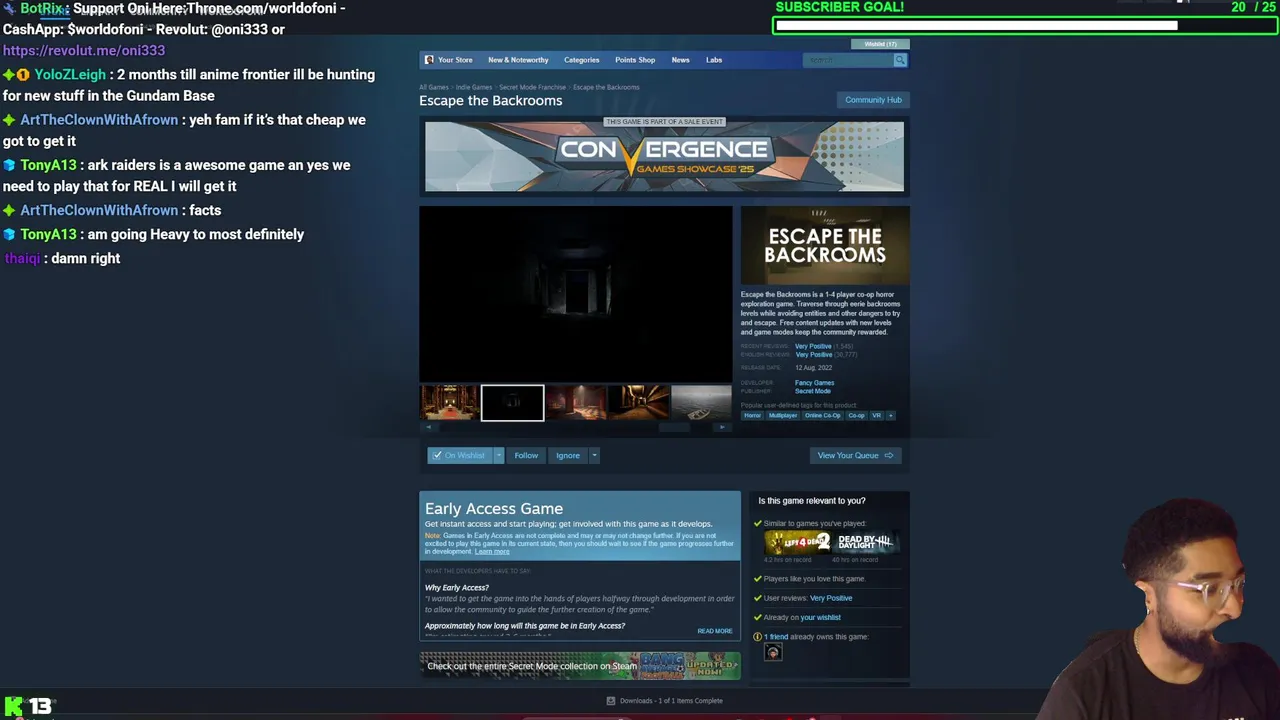
Task: Click the Horror tag
Action: pyautogui.click(x=752, y=415)
